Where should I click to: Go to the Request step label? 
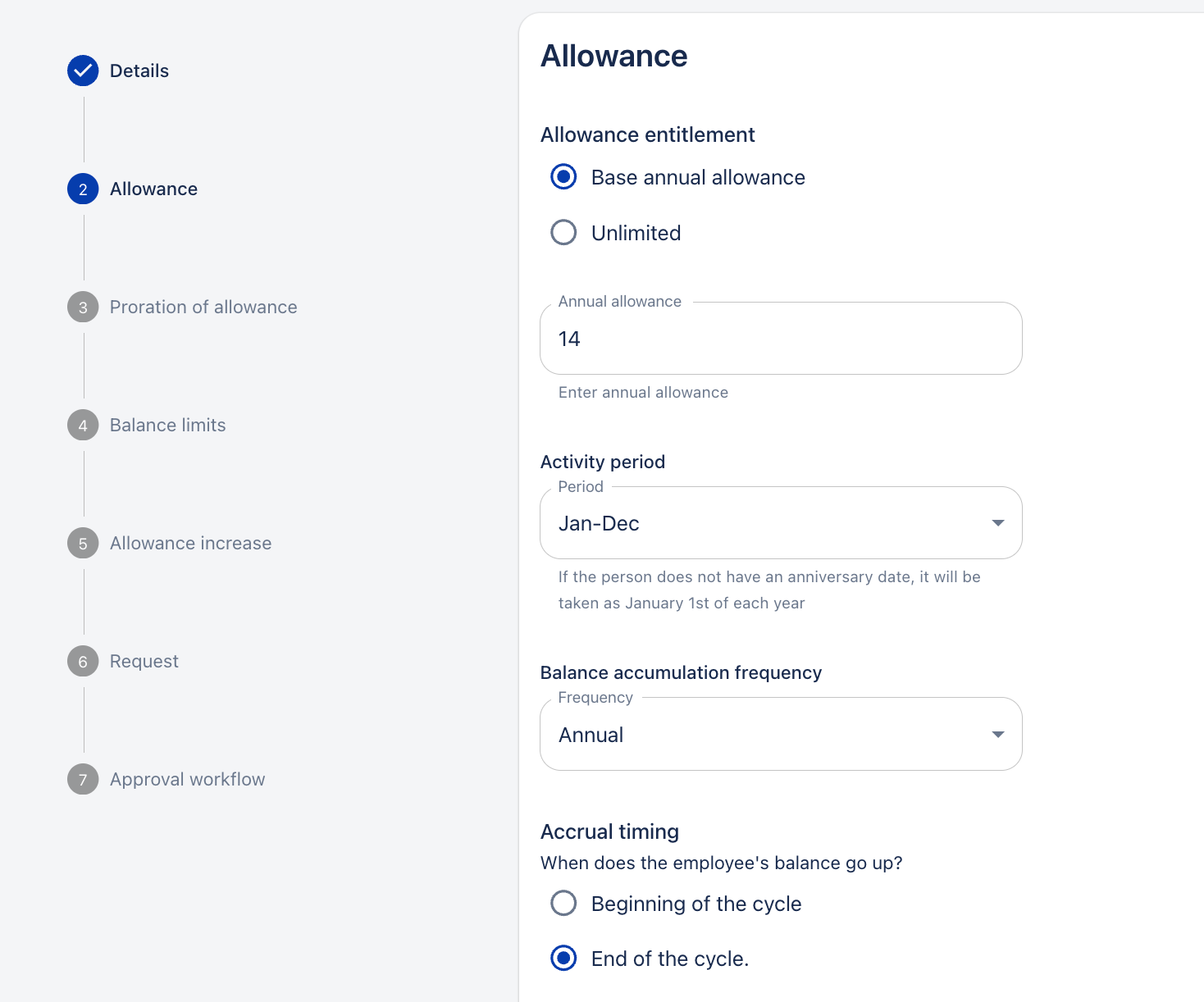click(144, 661)
